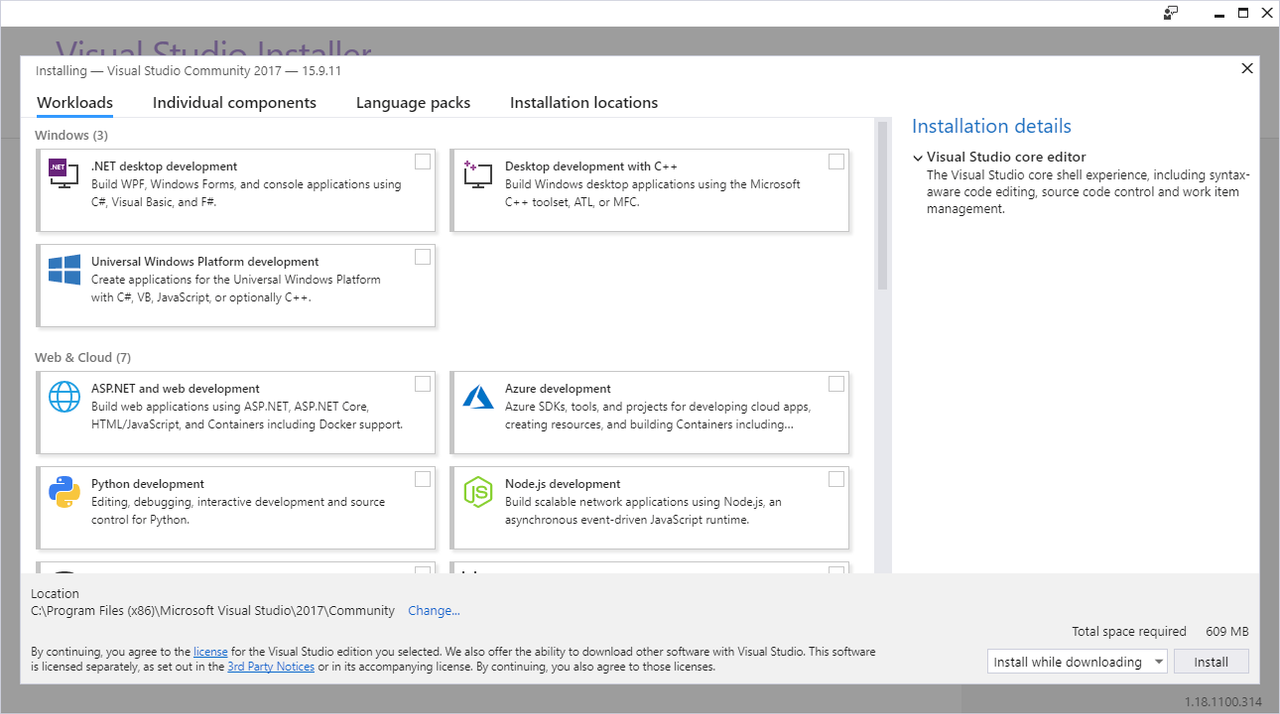1280x714 pixels.
Task: Click the Change... location link
Action: 434,611
